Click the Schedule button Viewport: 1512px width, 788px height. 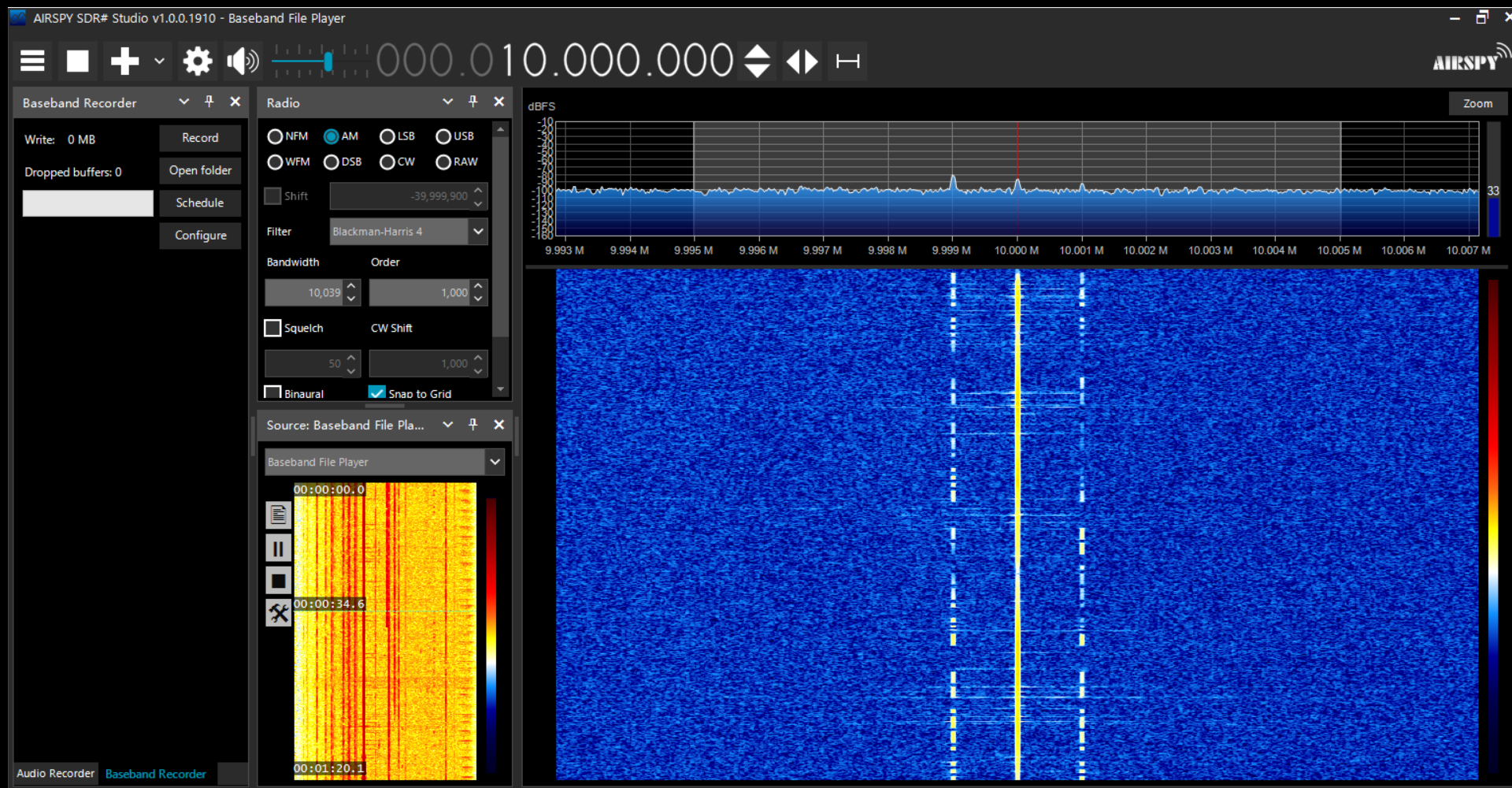point(200,203)
